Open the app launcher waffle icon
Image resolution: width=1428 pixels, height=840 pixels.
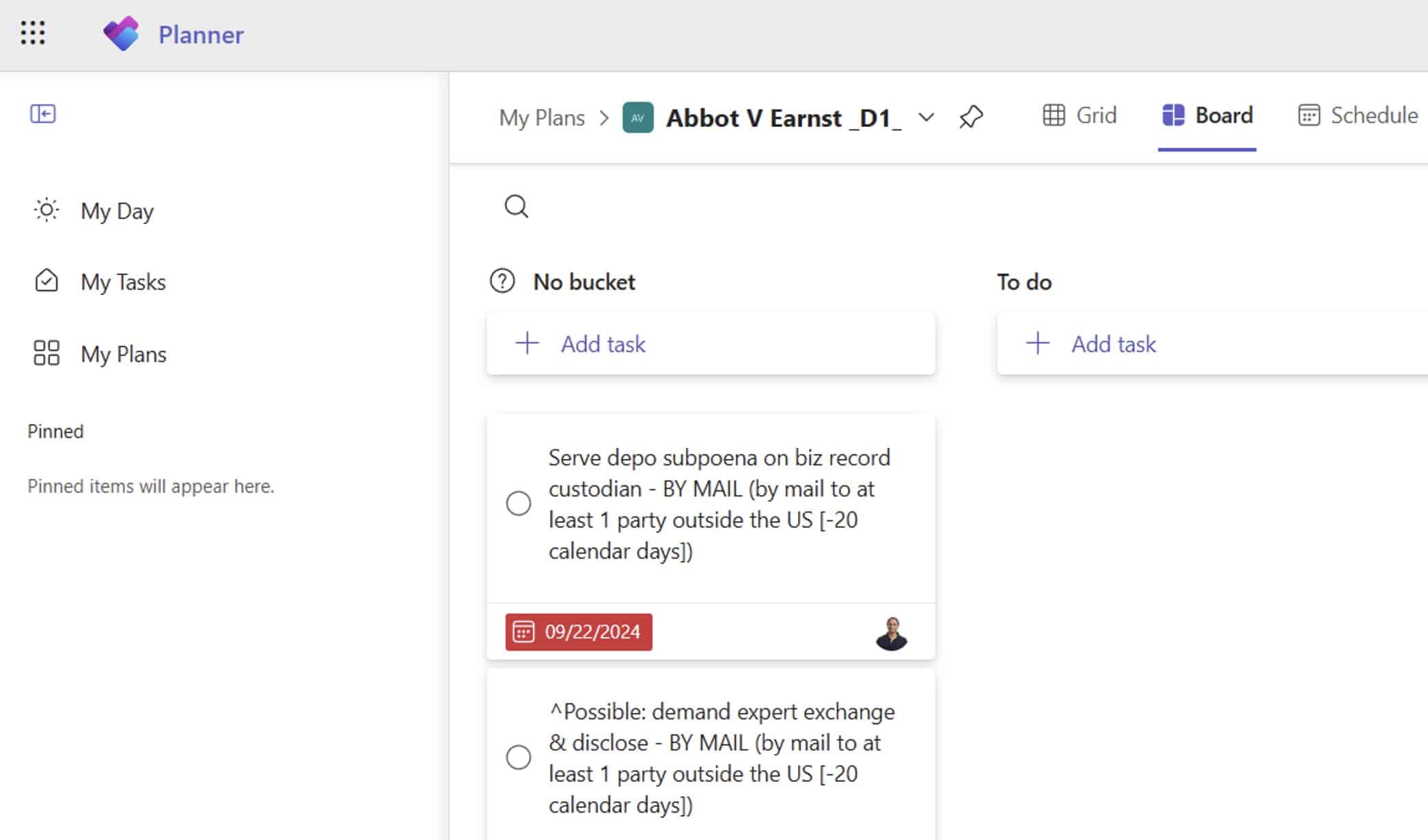33,33
